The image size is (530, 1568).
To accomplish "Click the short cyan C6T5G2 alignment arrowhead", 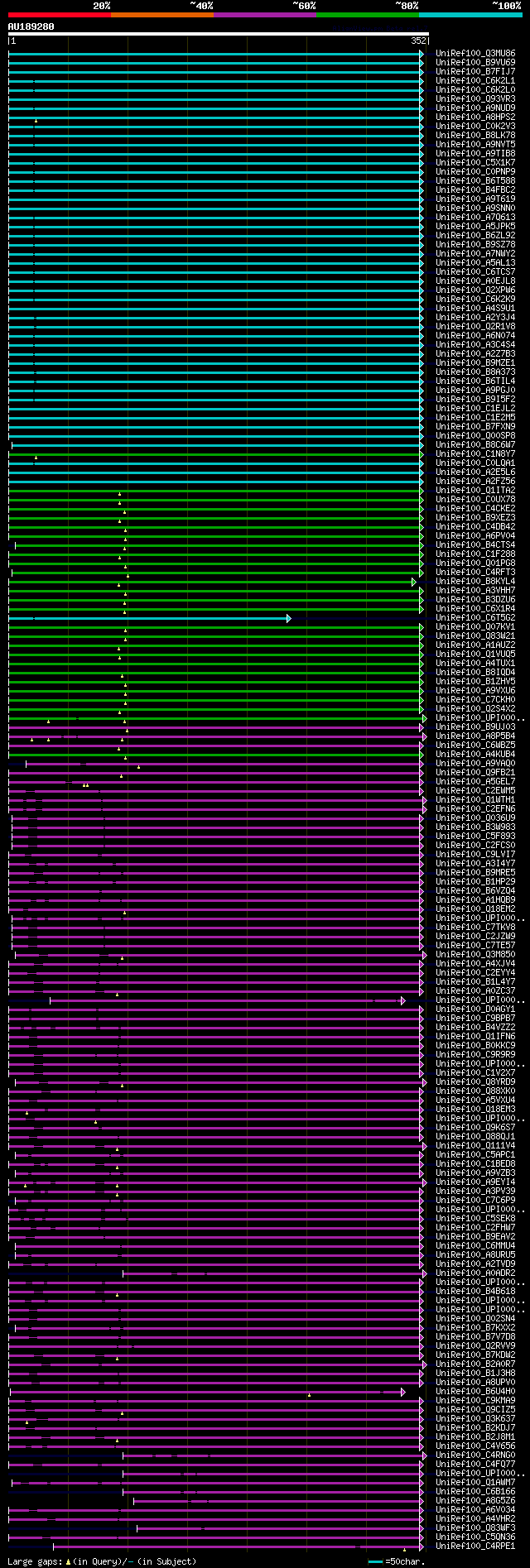I will [289, 618].
